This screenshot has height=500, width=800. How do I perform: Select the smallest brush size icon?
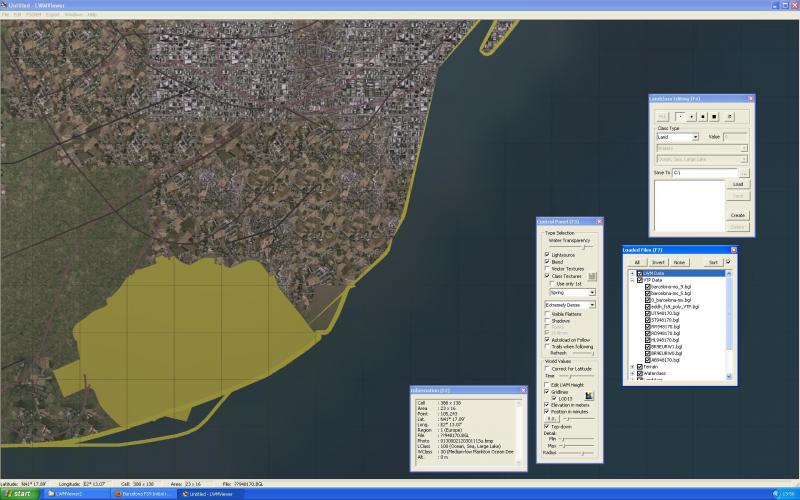tap(680, 116)
